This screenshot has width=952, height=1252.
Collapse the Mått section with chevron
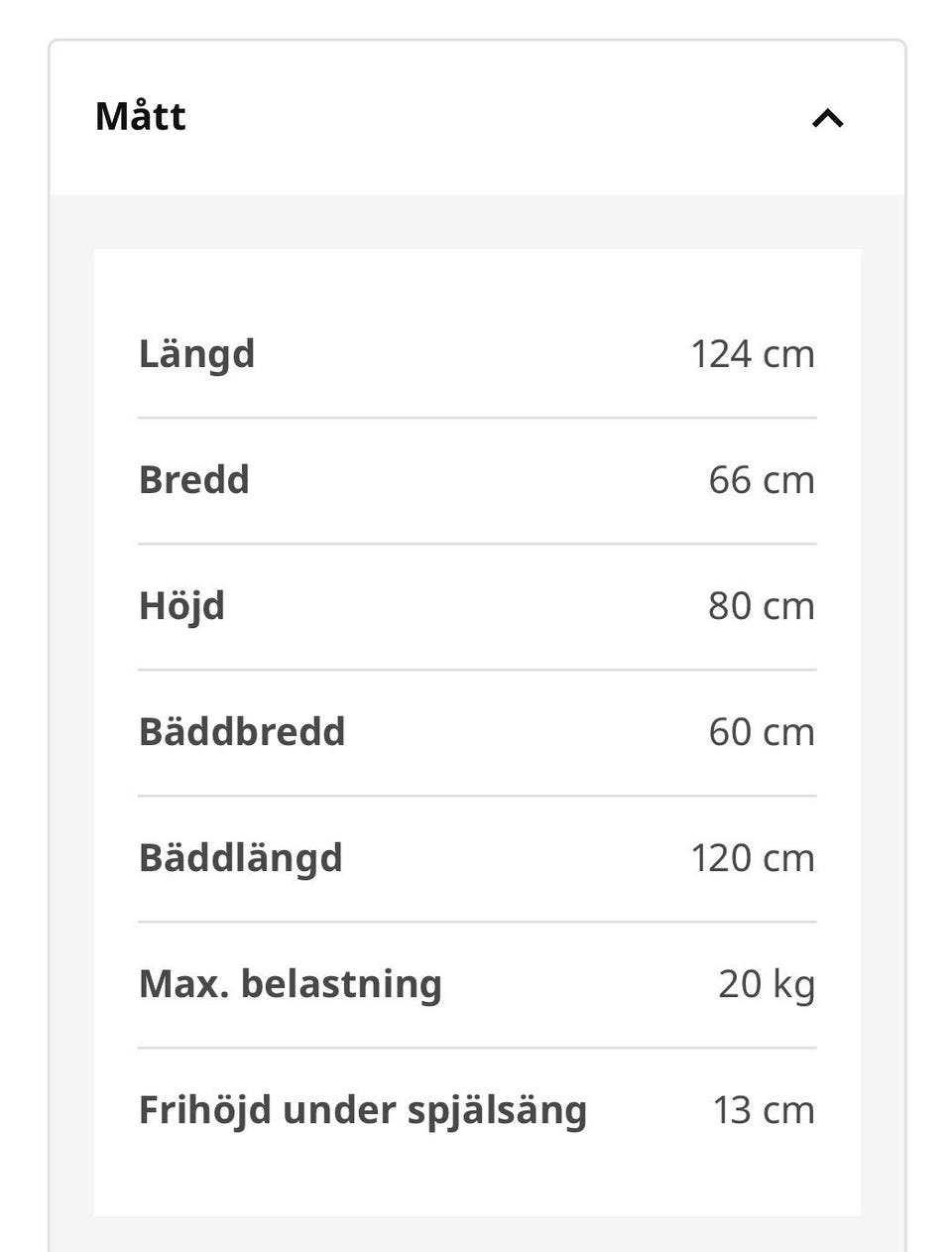[827, 118]
